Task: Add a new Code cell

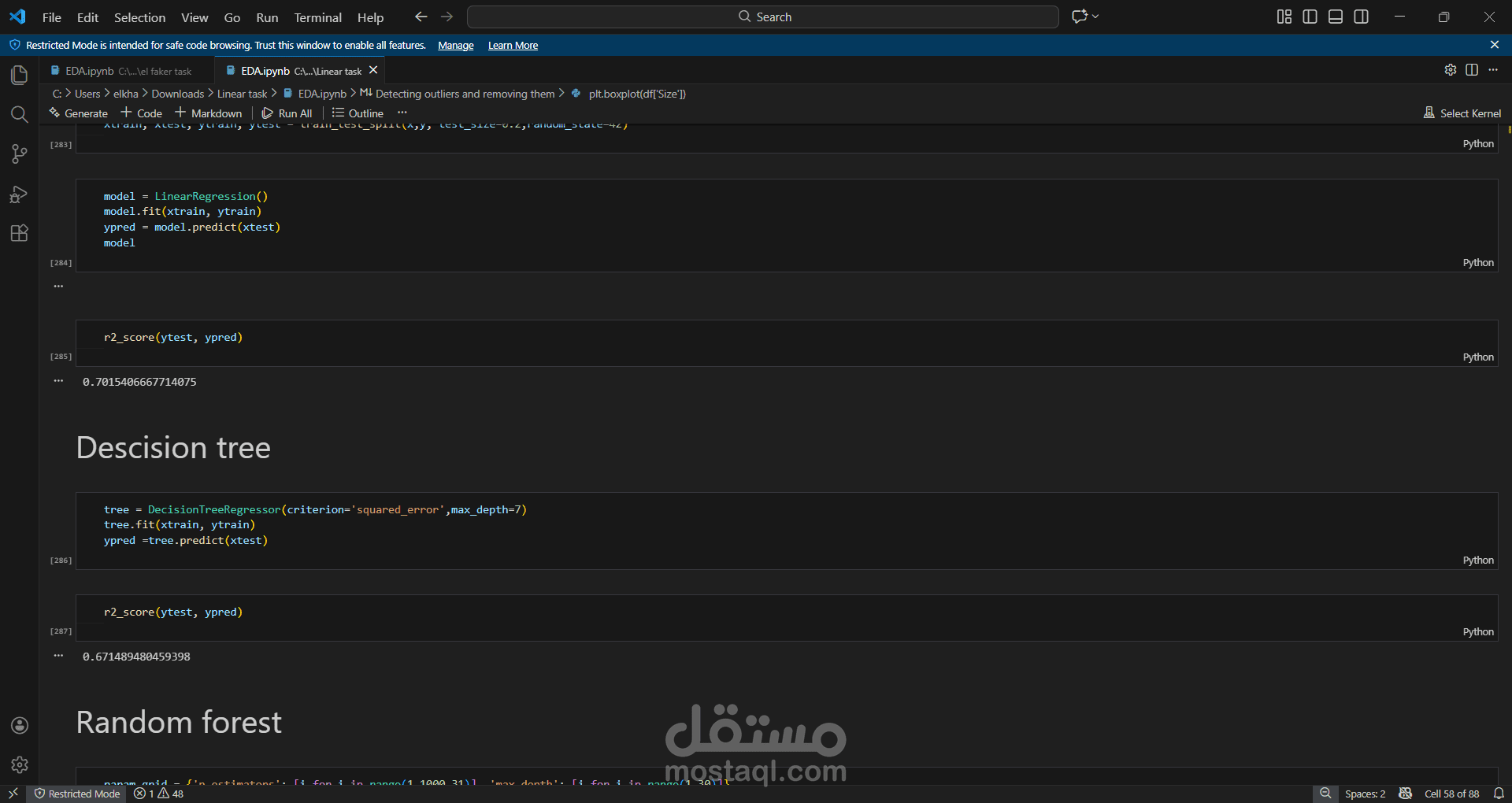Action: pyautogui.click(x=142, y=113)
